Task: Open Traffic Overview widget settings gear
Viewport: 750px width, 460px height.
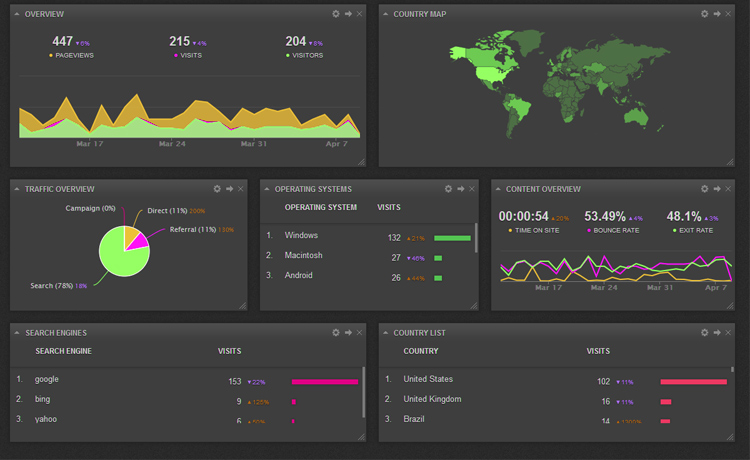Action: [217, 188]
